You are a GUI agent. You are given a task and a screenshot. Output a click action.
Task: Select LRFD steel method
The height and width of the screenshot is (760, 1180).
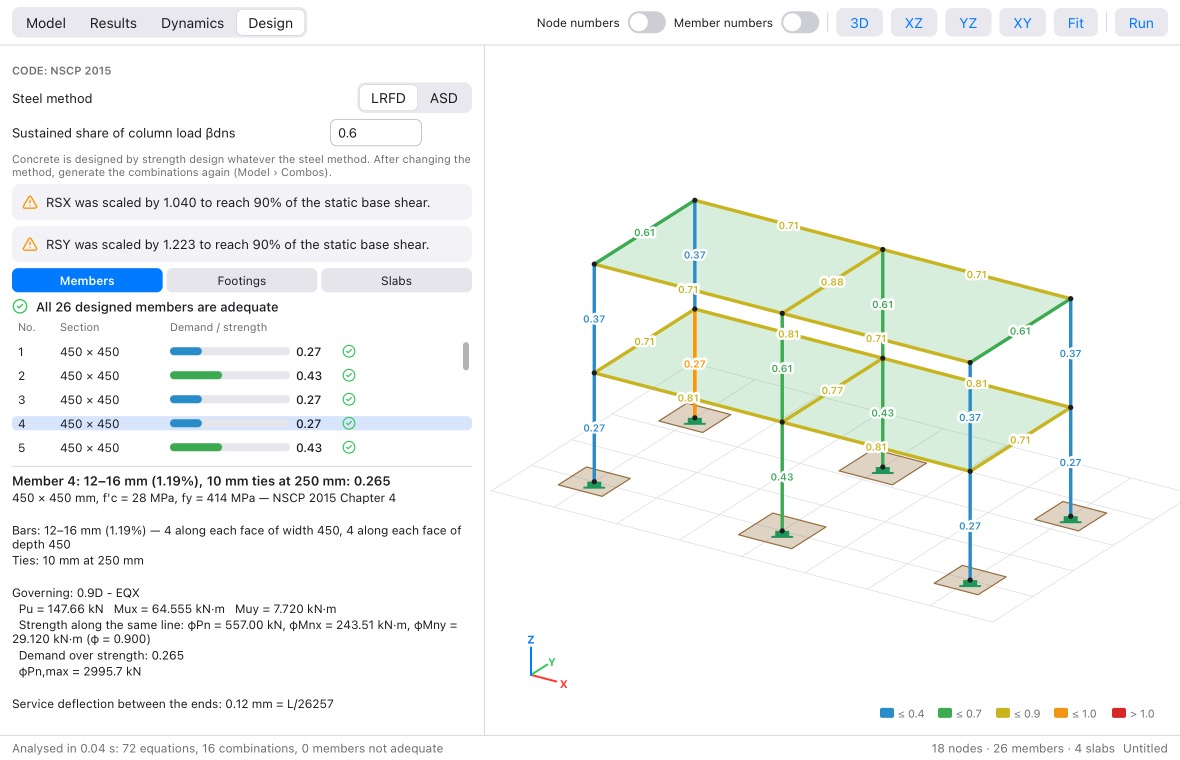click(x=388, y=98)
